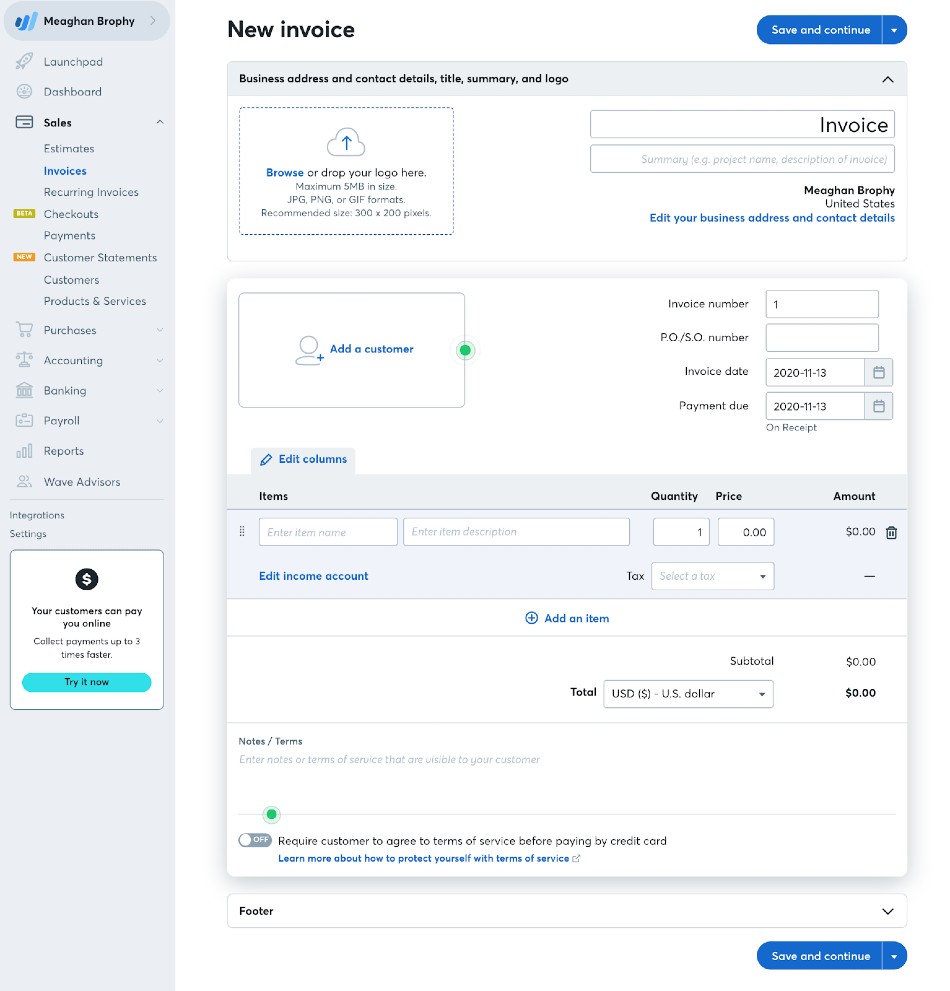Screen dimensions: 950x991
Task: Click the Accounting scales icon
Action: pos(24,360)
